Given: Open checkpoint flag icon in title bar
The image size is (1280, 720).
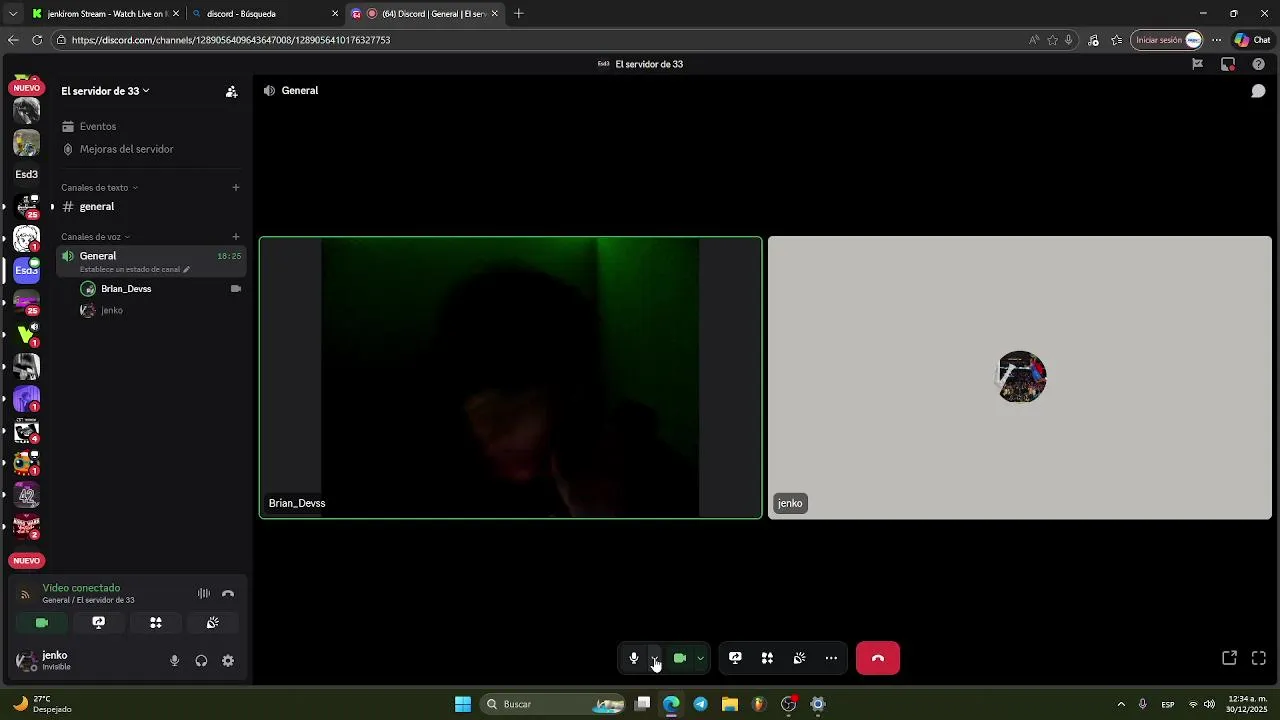Looking at the screenshot, I should tap(1197, 64).
